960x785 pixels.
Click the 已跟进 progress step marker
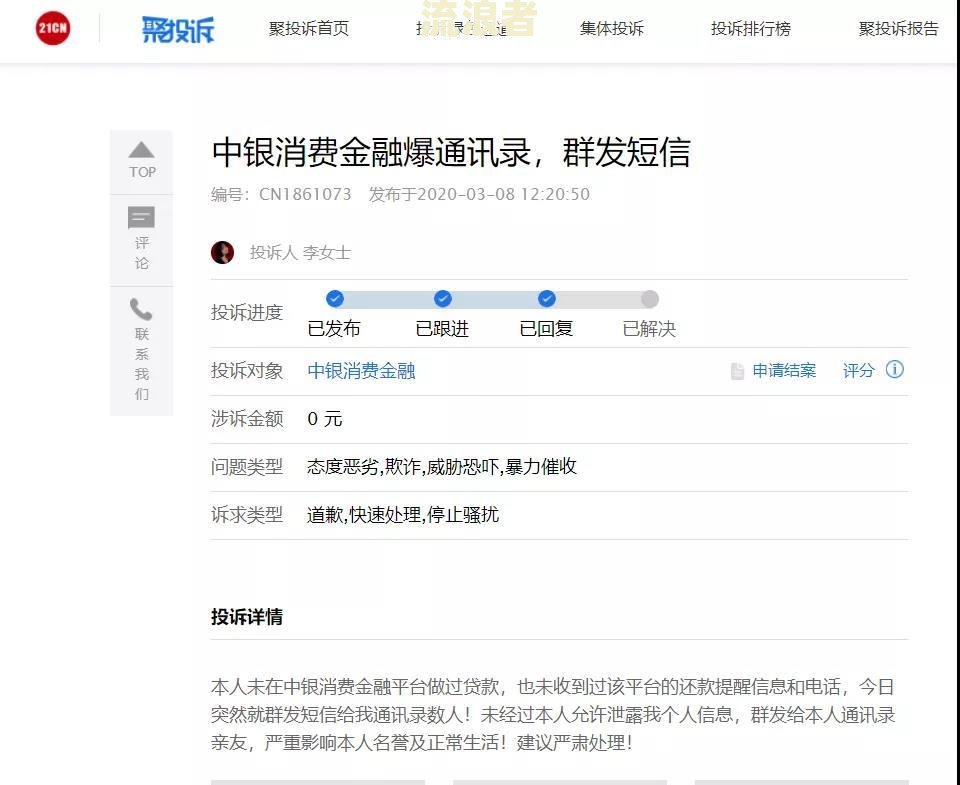coord(443,299)
